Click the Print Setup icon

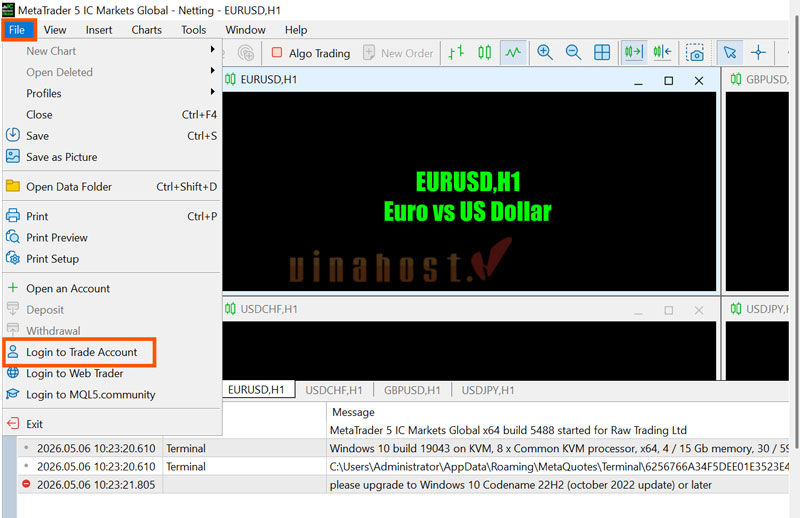point(13,258)
